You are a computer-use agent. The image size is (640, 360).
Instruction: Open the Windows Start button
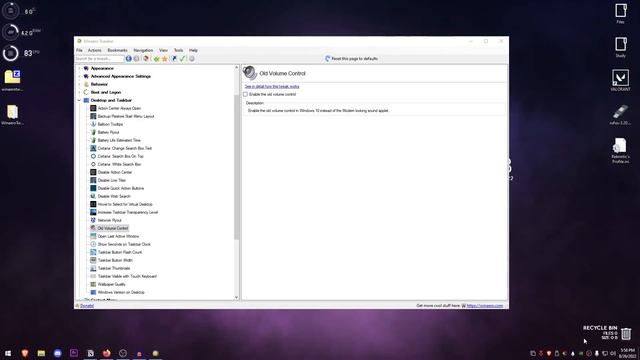[x=8, y=353]
